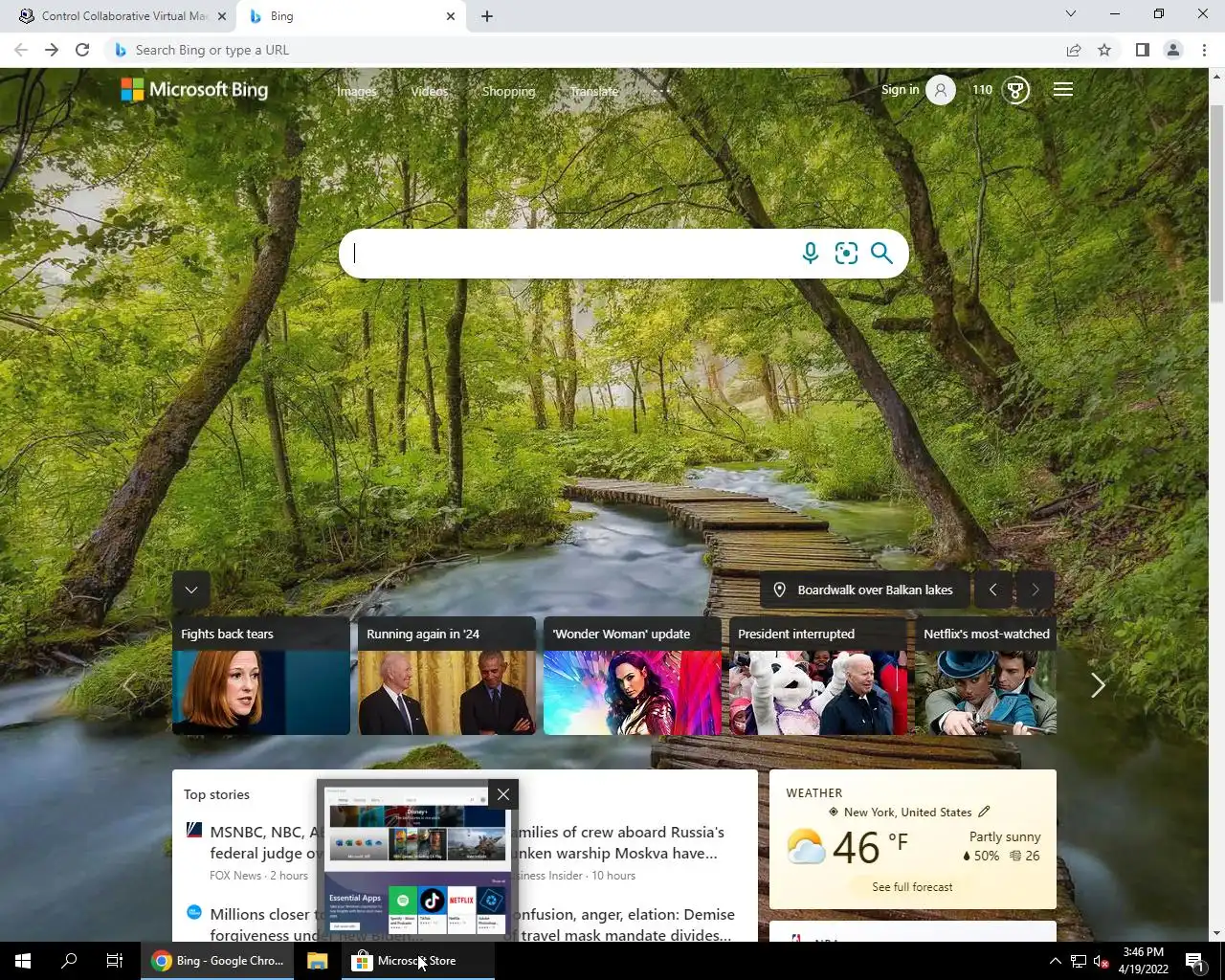Click the Microsoft Bing logo
Screen dimensions: 1225x980
point(194,90)
